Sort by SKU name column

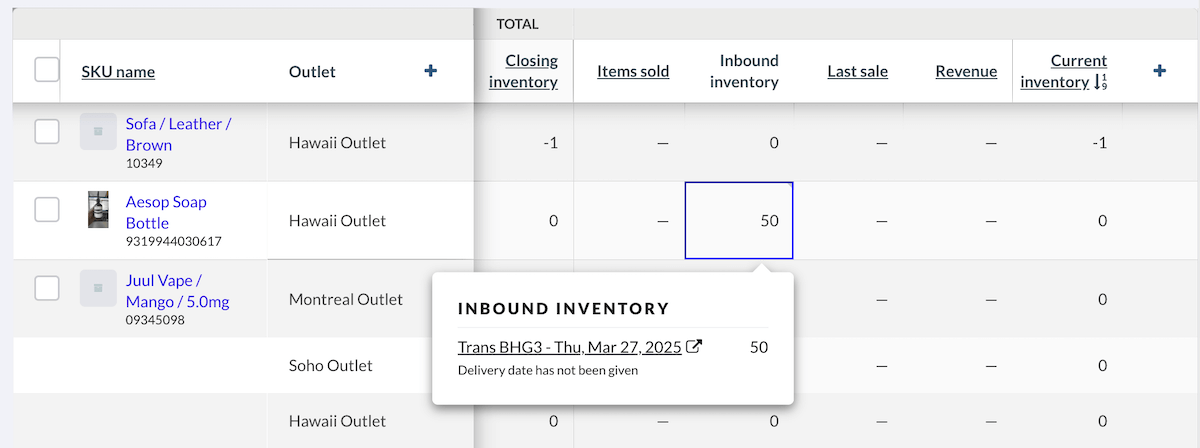[118, 71]
